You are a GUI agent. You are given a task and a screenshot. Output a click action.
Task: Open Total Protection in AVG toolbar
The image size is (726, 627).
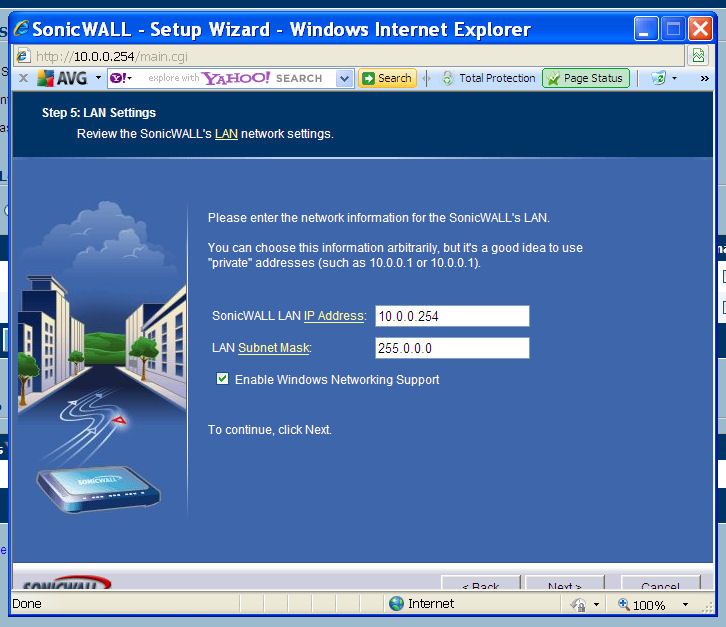tap(488, 78)
